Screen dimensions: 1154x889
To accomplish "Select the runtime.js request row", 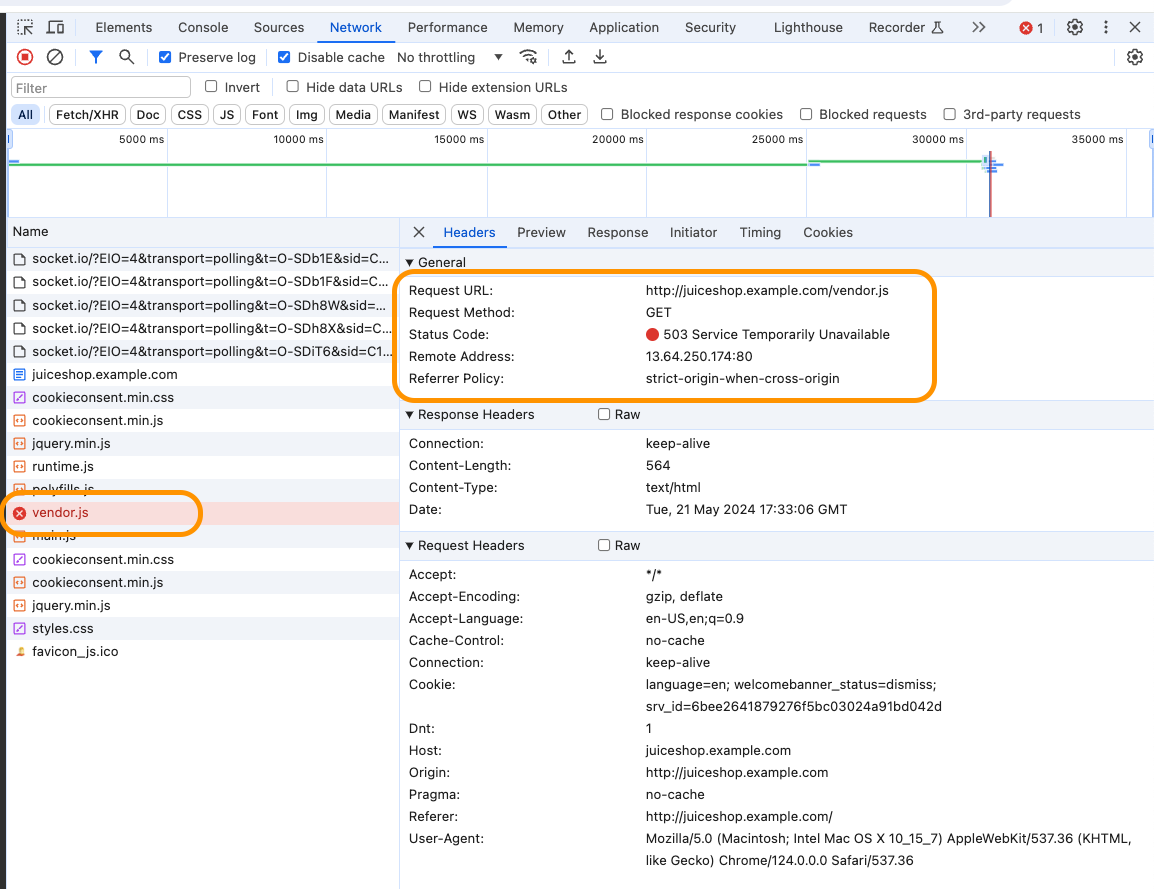I will [x=203, y=467].
